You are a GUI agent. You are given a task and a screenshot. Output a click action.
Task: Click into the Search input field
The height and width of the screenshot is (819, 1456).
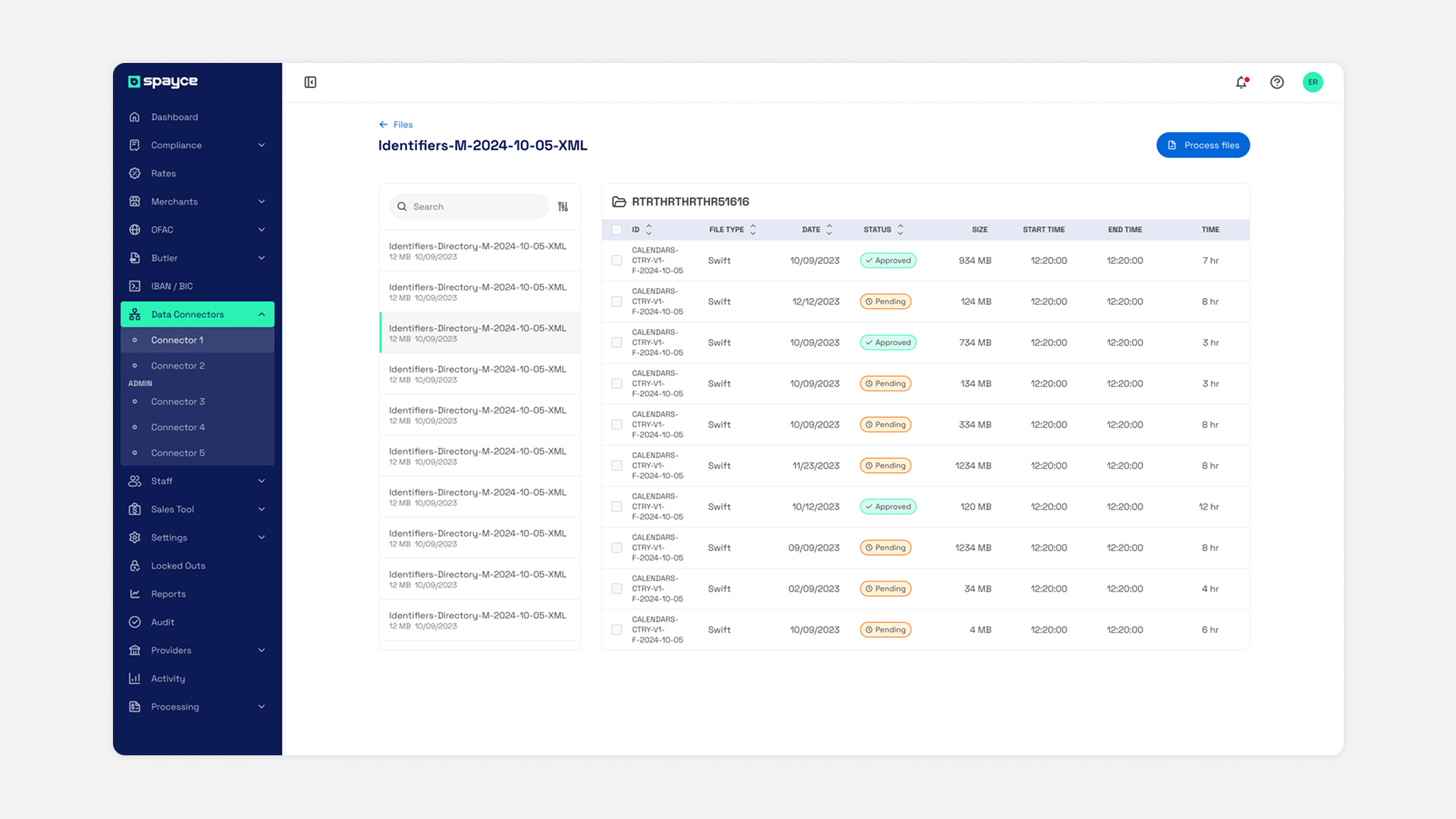click(x=474, y=207)
